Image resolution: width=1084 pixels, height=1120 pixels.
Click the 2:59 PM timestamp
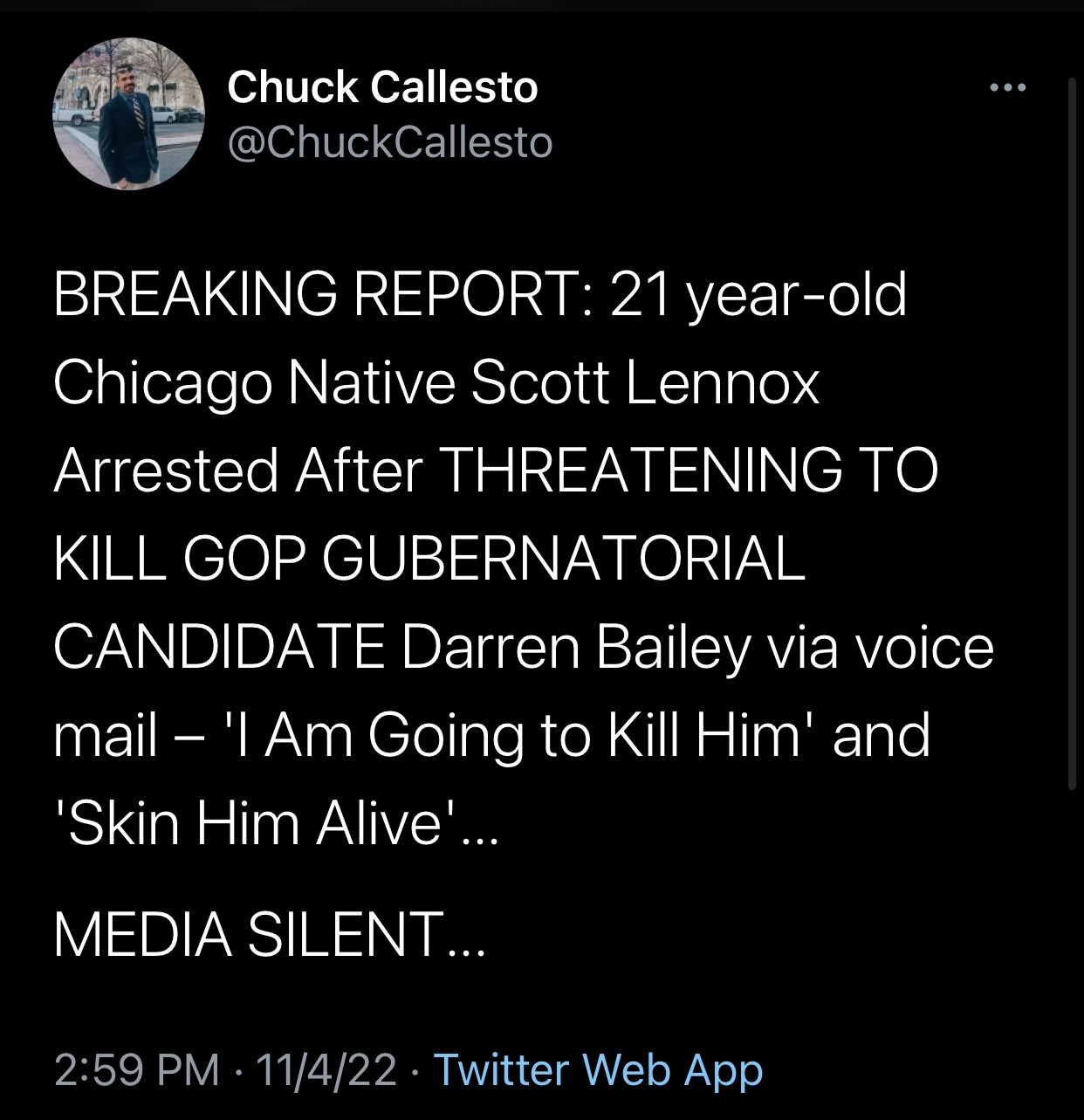tap(137, 1069)
